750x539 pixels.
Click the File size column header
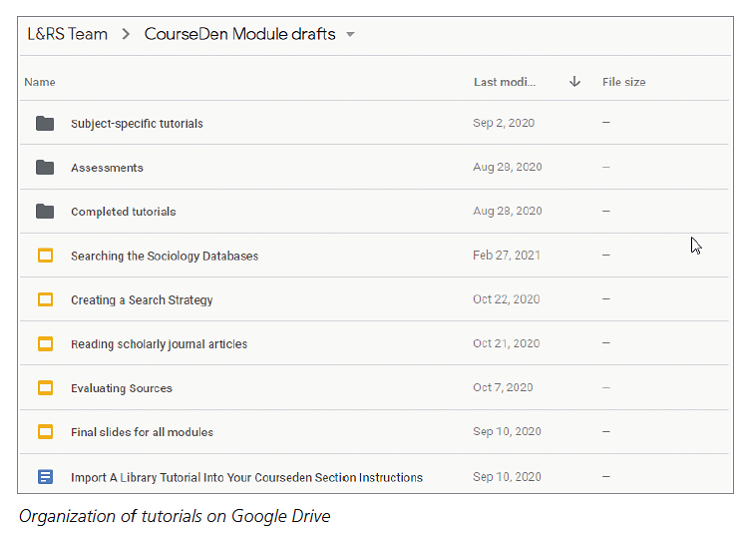coord(624,82)
